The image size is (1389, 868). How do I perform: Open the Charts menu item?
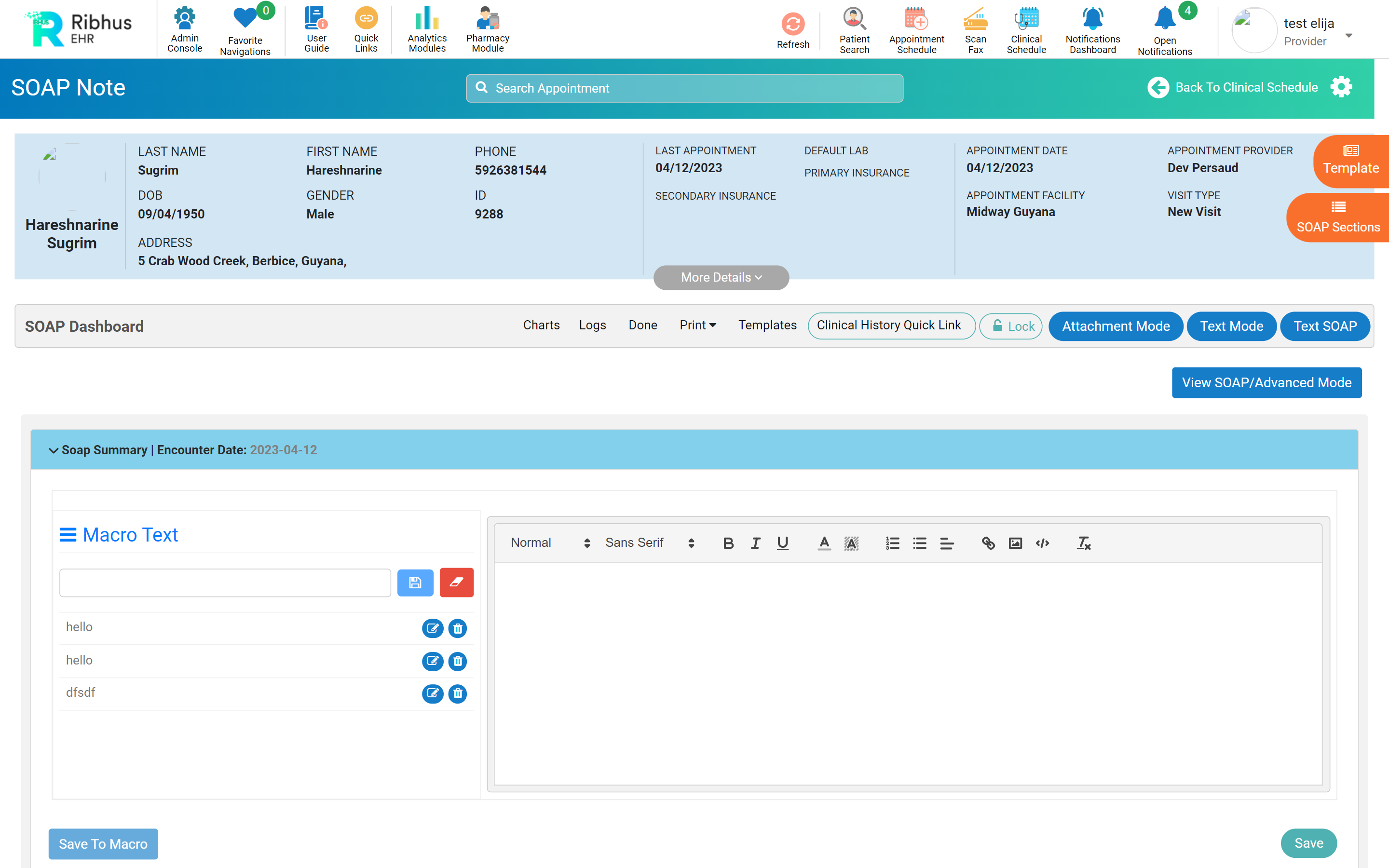pos(541,325)
